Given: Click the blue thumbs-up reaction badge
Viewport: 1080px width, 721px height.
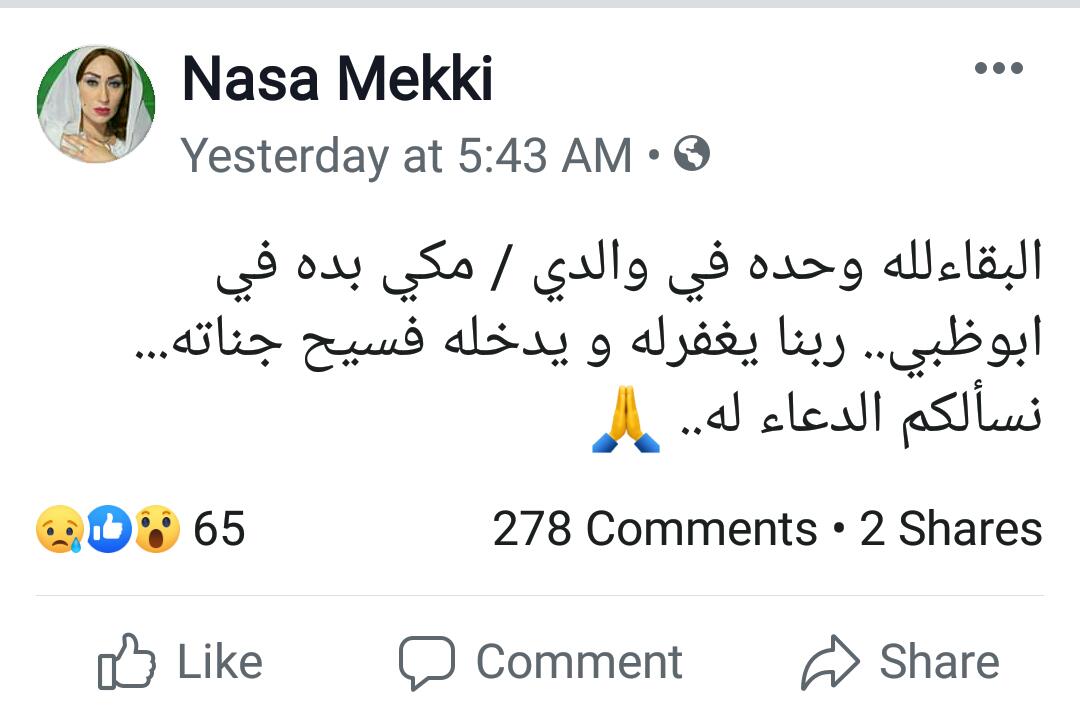Looking at the screenshot, I should (109, 530).
